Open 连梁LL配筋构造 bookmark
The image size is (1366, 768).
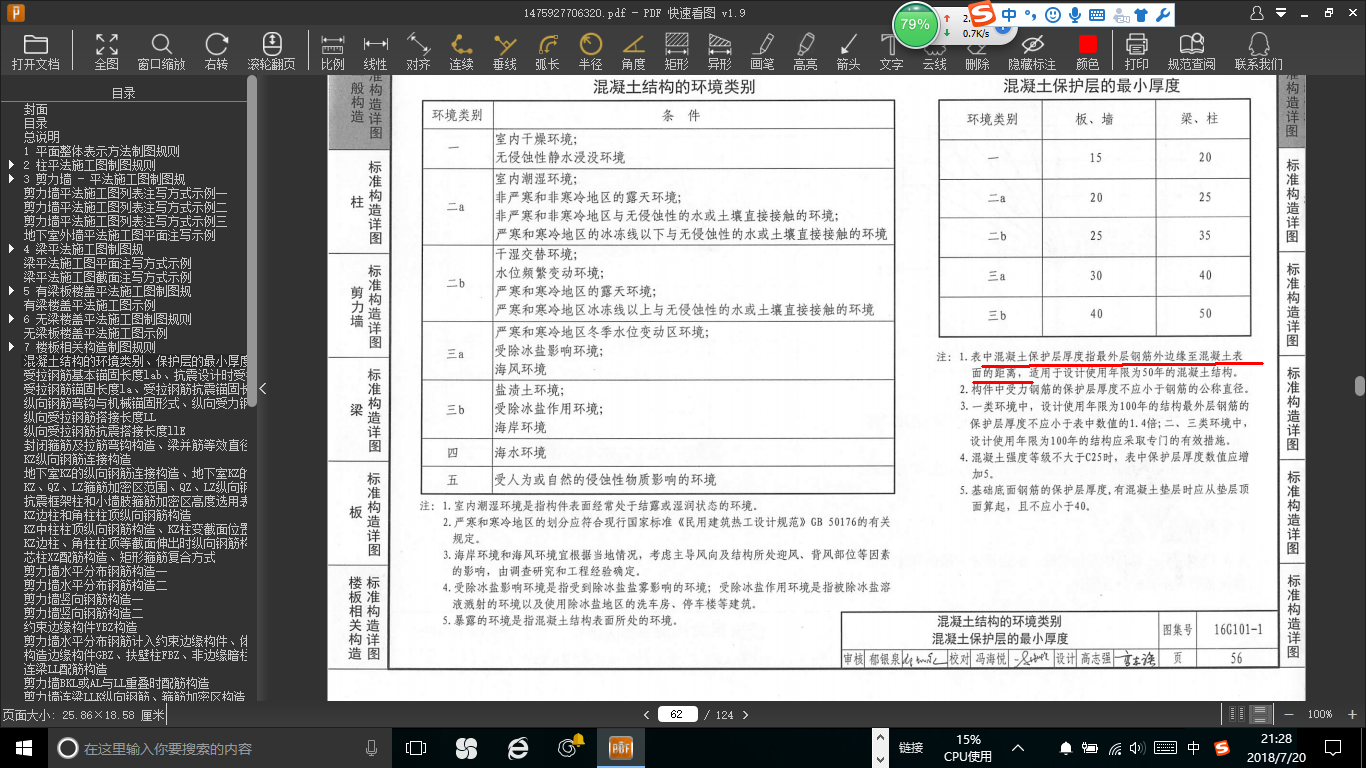tap(66, 669)
